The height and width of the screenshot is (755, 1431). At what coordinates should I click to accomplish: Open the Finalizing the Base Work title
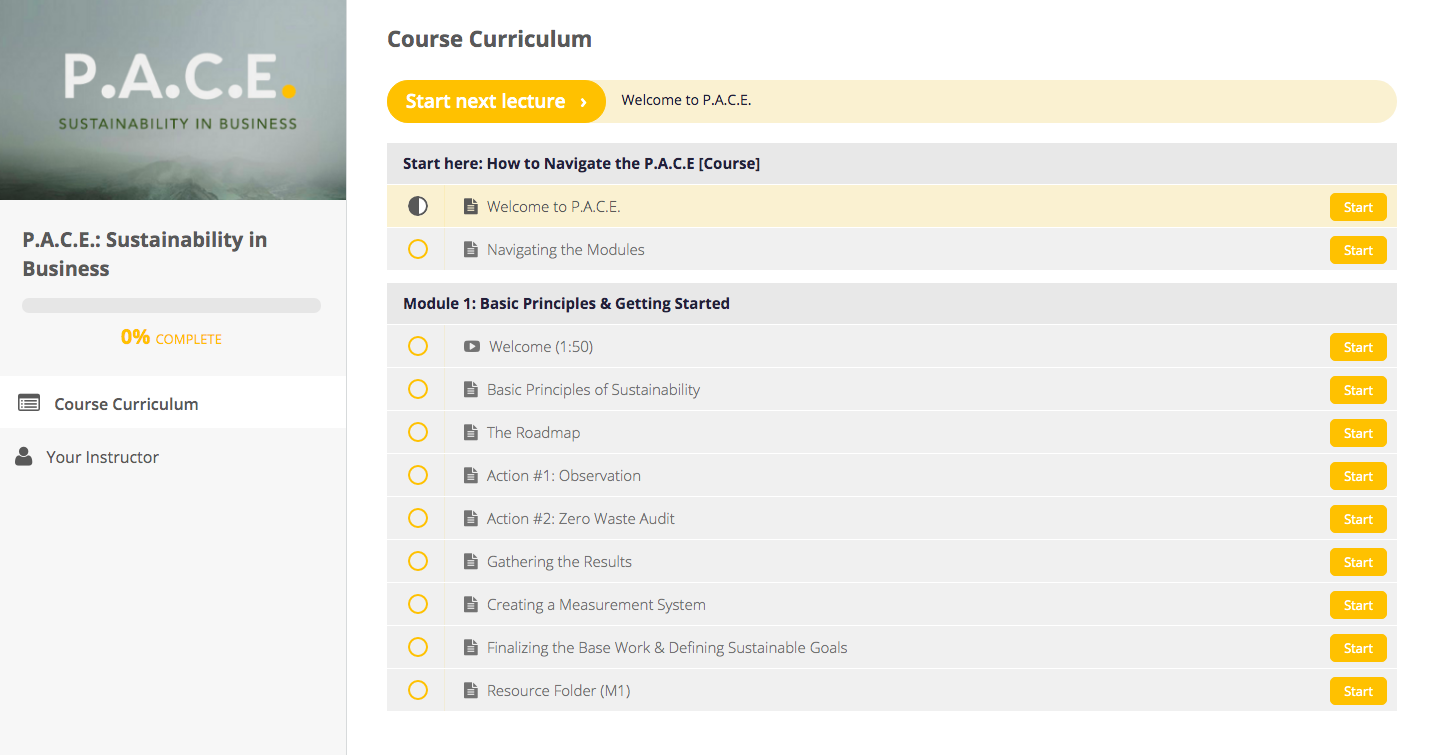pos(667,648)
